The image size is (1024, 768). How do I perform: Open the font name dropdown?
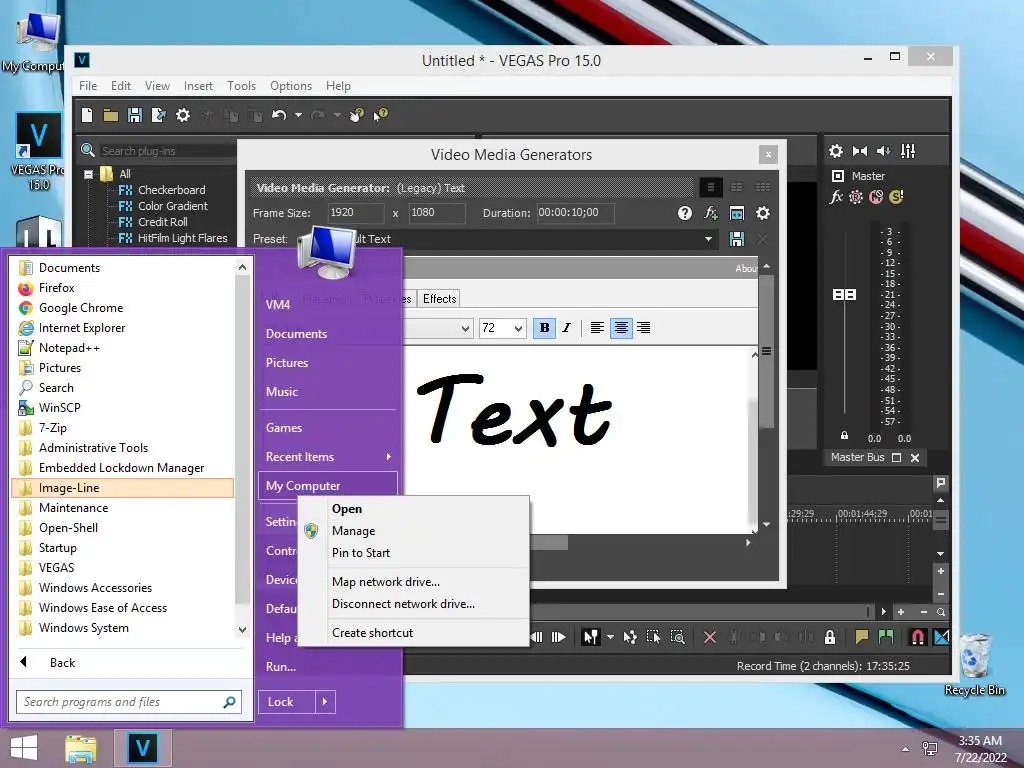tap(465, 328)
